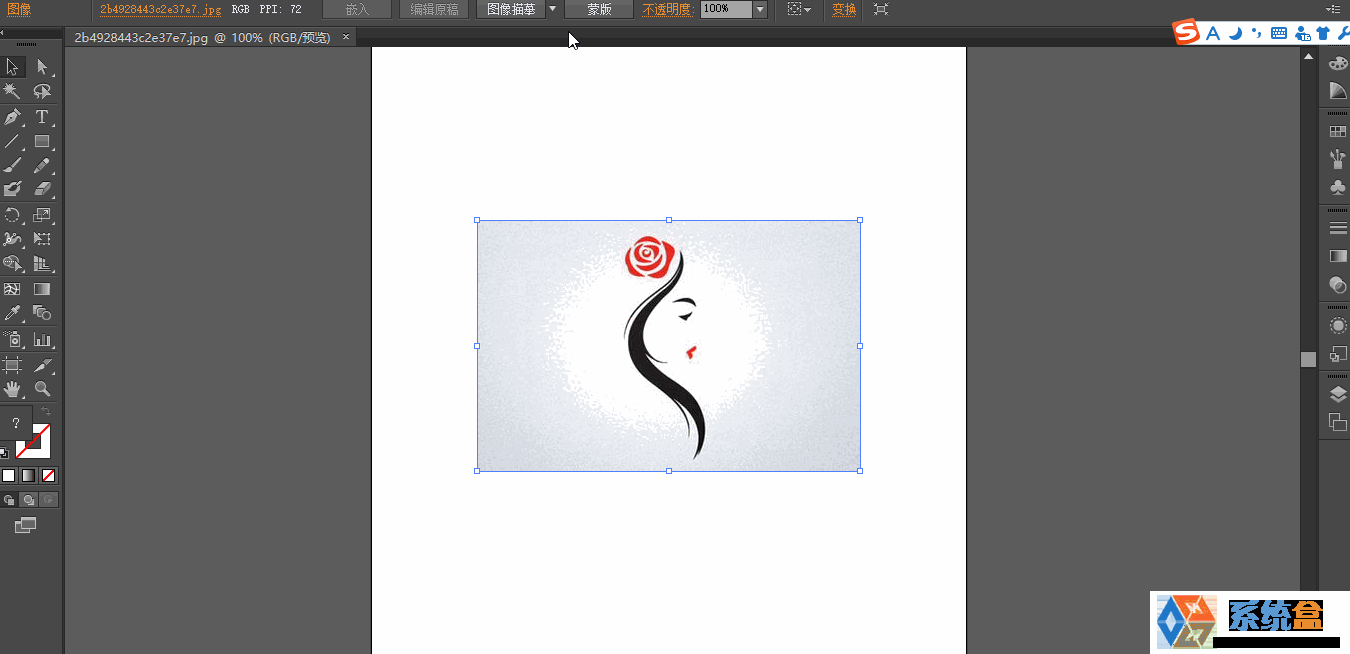
Task: Select the Blob Brush tool
Action: point(13,189)
